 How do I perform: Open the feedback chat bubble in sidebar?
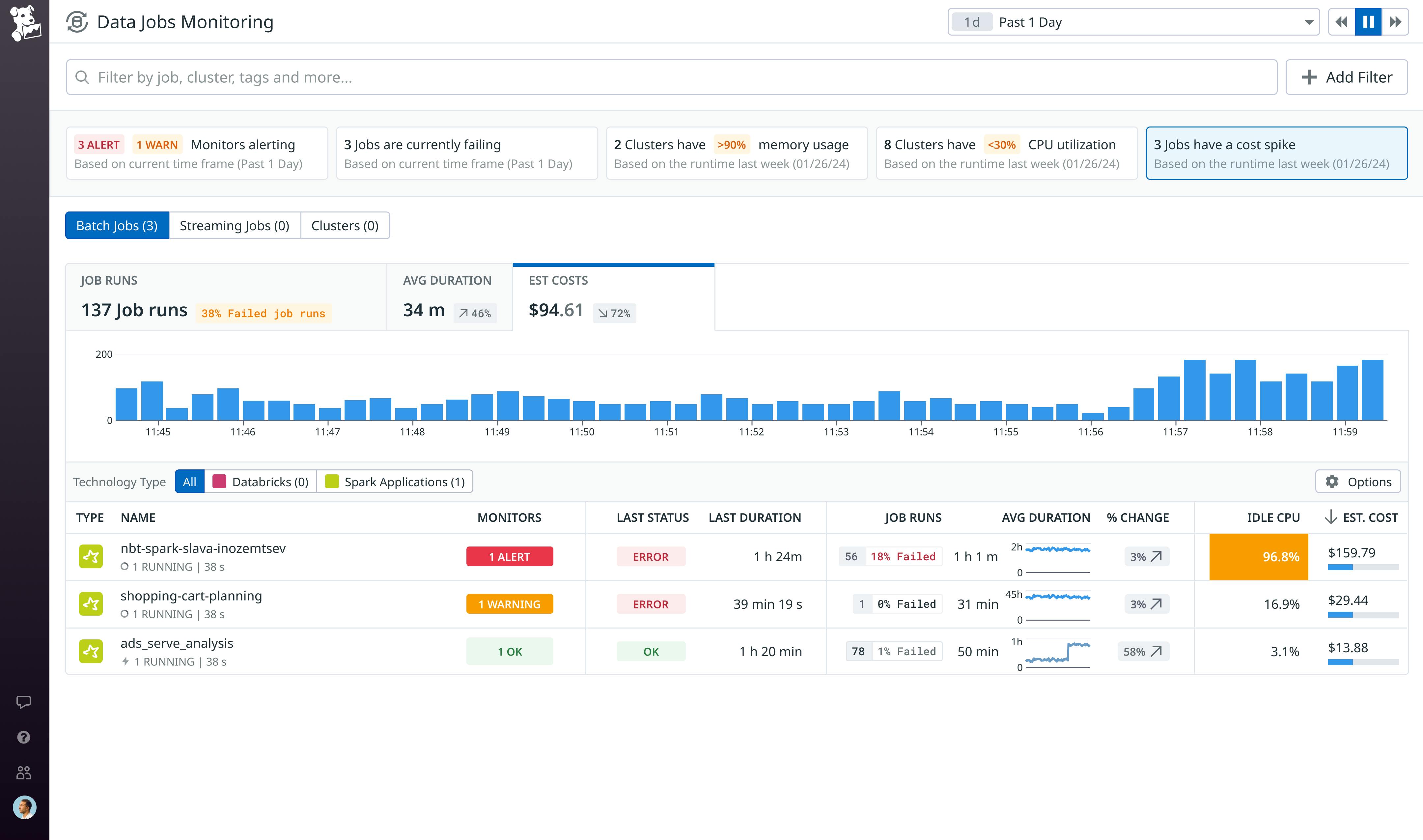pos(24,702)
